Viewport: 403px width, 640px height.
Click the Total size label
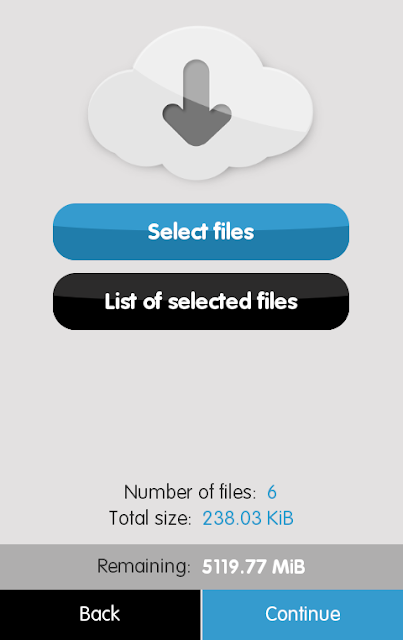click(150, 518)
